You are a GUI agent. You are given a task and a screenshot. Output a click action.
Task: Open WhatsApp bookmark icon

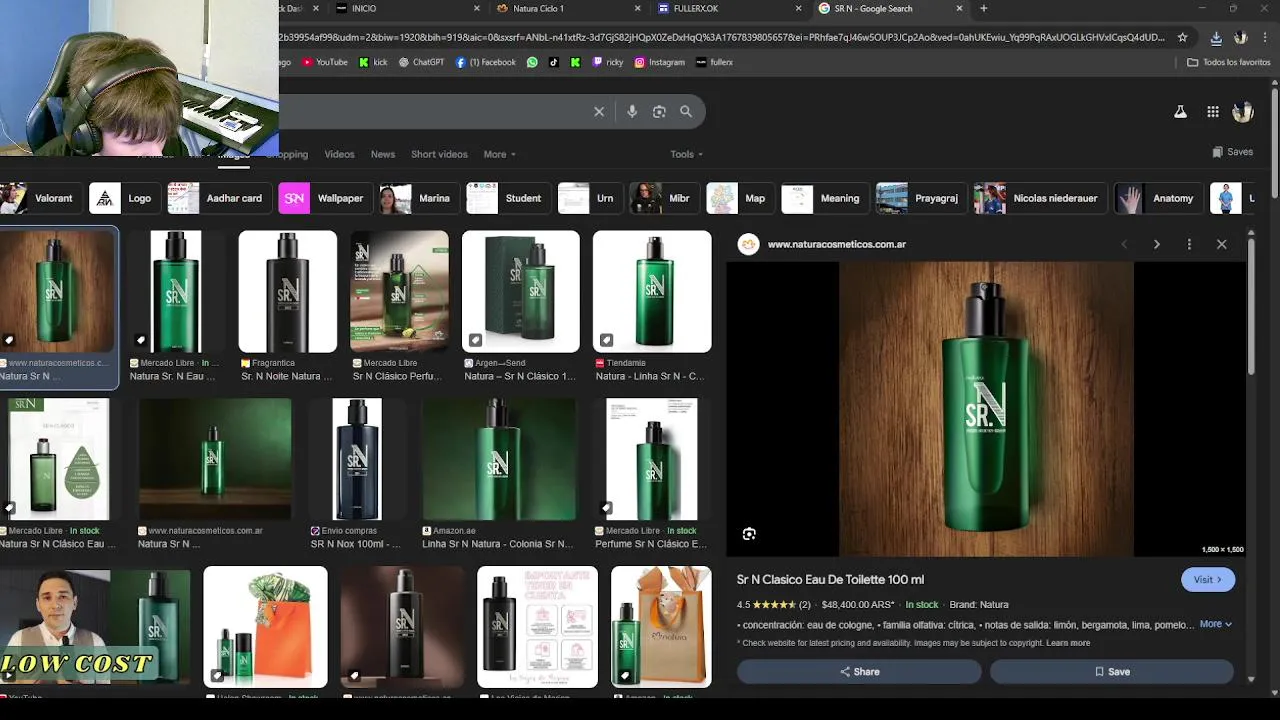point(532,62)
